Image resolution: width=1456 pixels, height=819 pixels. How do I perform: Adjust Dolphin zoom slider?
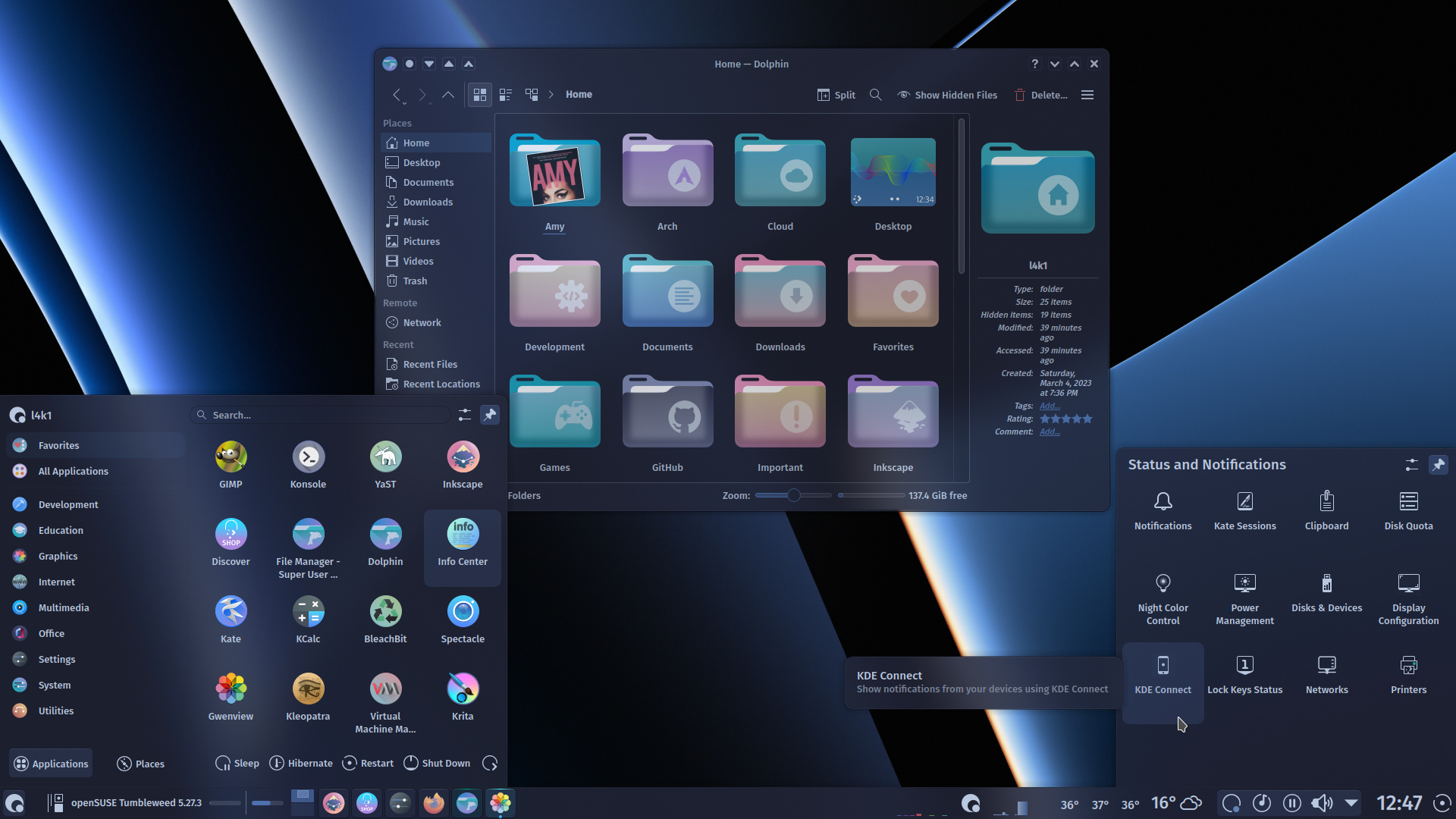pos(793,495)
